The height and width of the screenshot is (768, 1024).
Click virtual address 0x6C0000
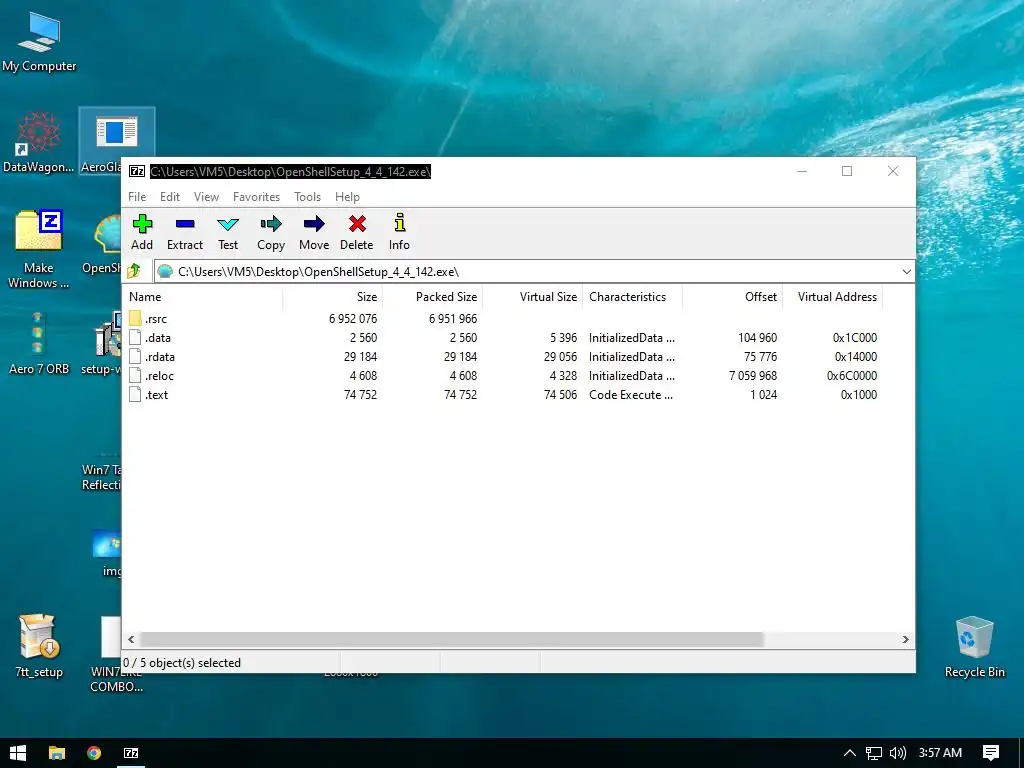[852, 376]
